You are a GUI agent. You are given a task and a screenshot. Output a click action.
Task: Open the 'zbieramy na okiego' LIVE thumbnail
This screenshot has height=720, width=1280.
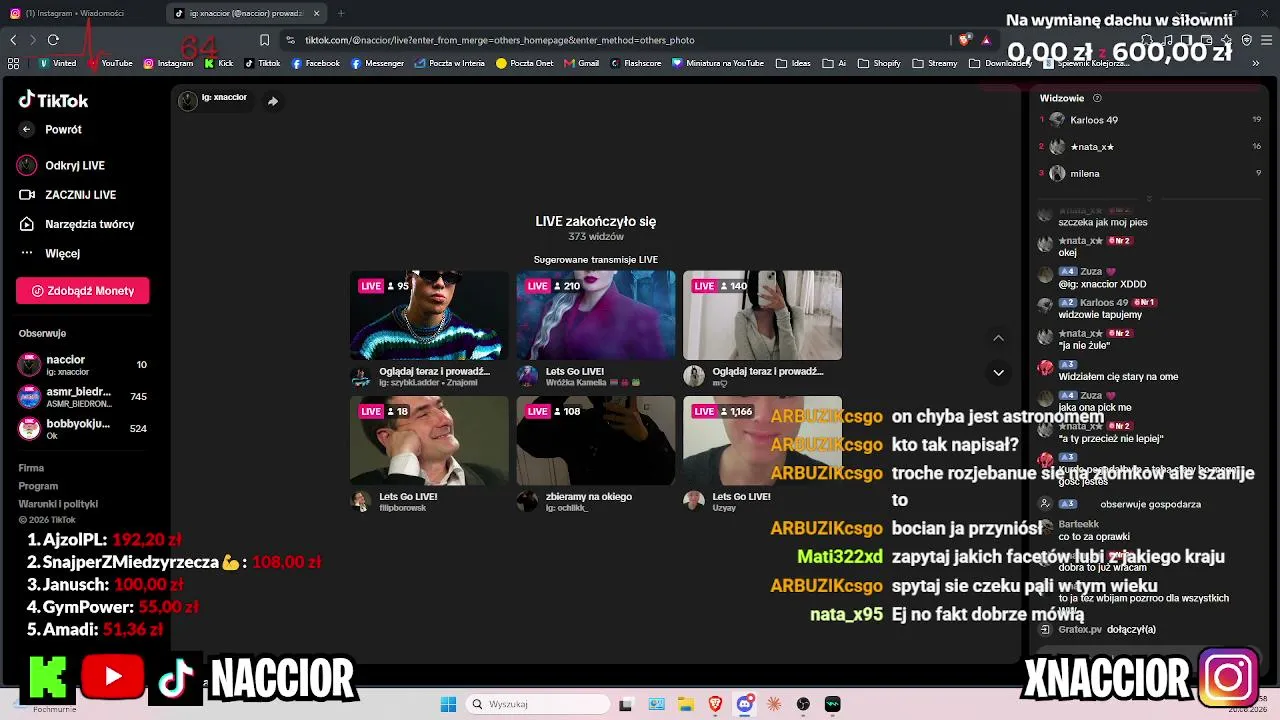tap(596, 441)
